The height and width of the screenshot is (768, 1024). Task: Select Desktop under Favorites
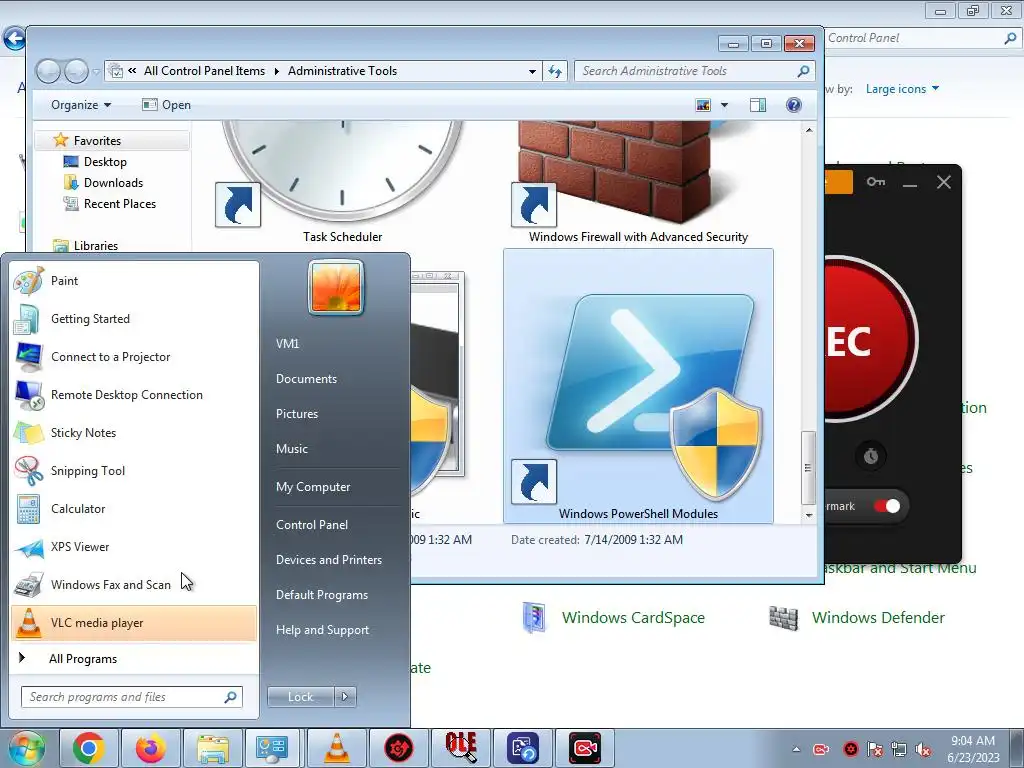[104, 162]
